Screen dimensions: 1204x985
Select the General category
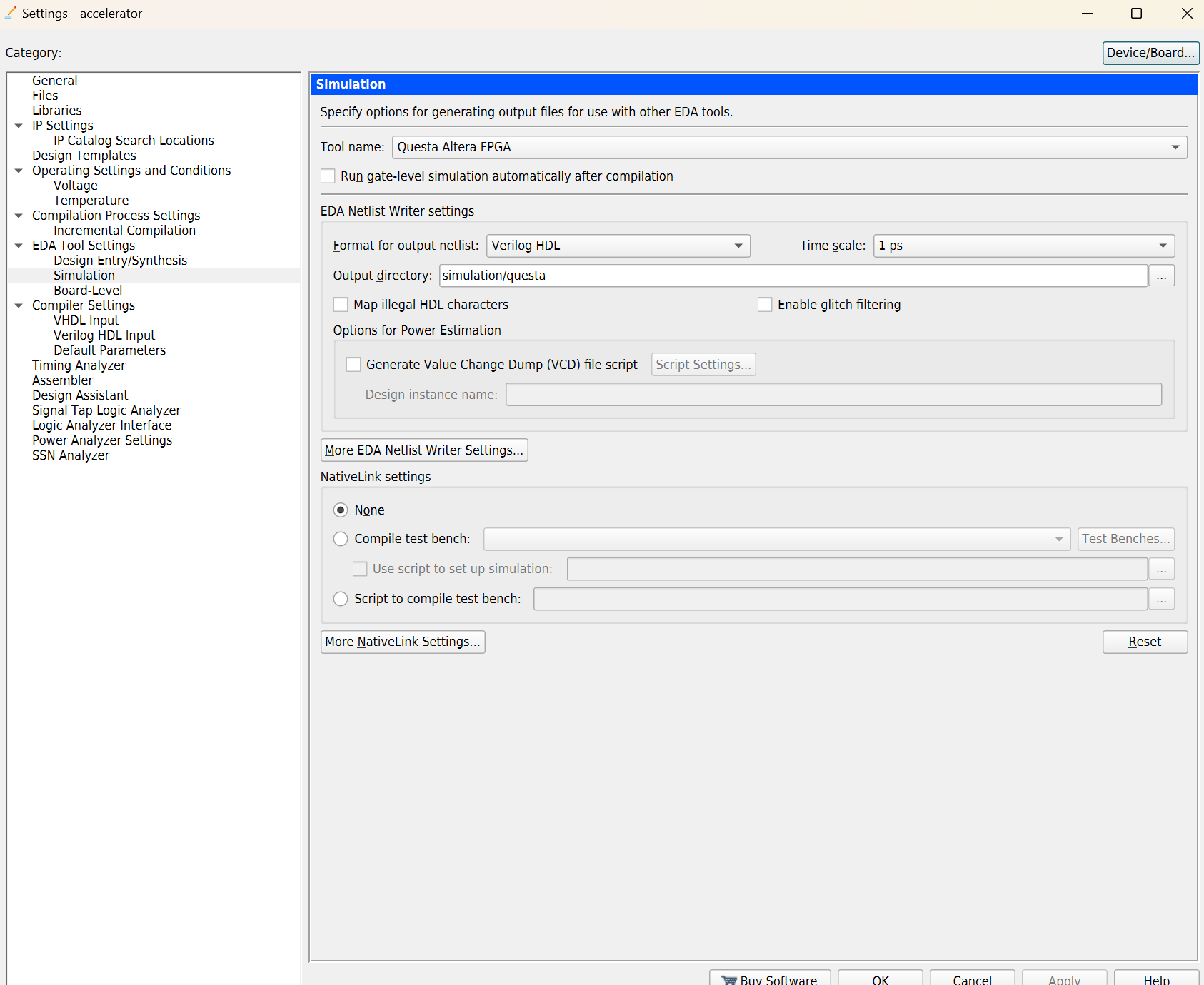point(54,81)
